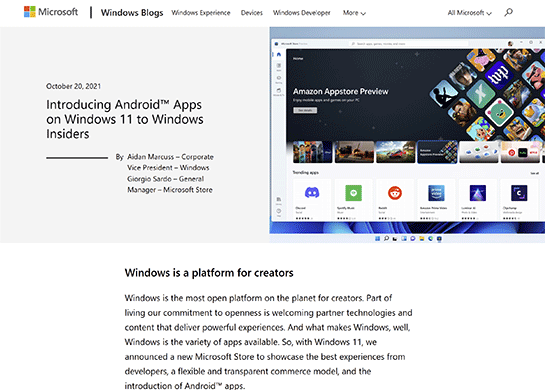Click the Amazon Appstore Preview banner title
Screen dimensions: 545x390
(x=341, y=91)
